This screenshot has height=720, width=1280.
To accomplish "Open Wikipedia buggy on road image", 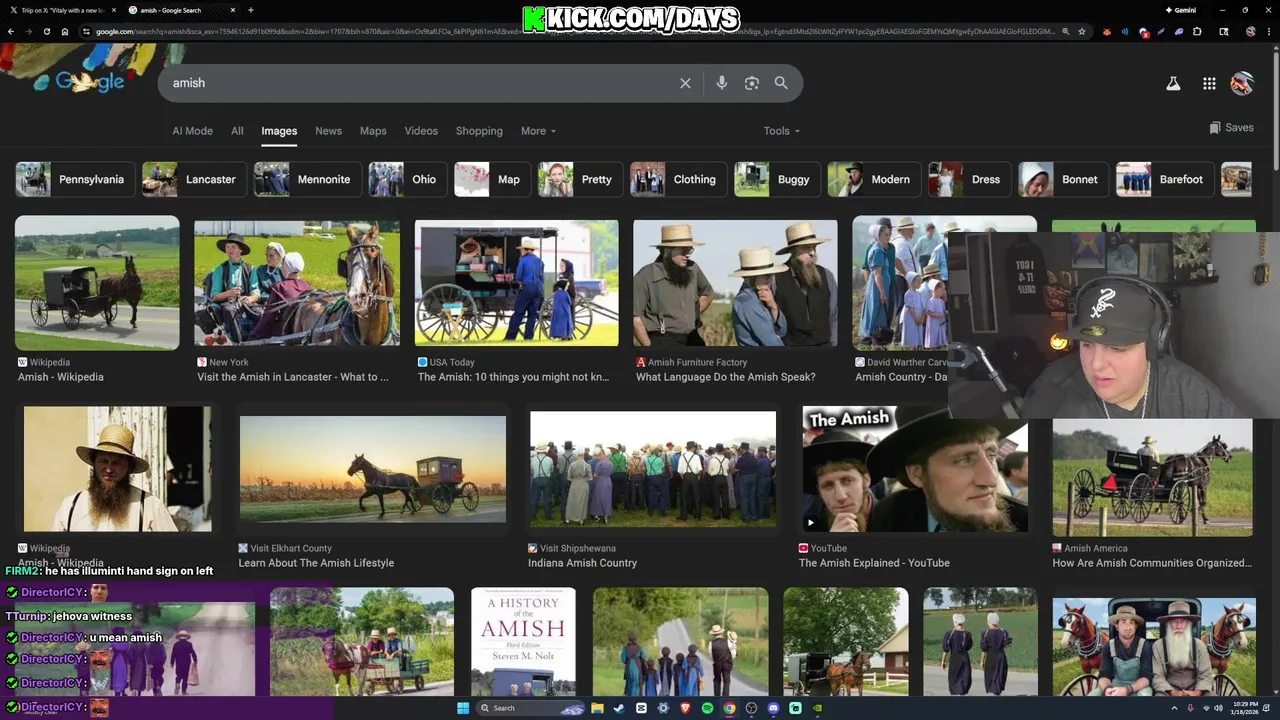I will tap(97, 283).
